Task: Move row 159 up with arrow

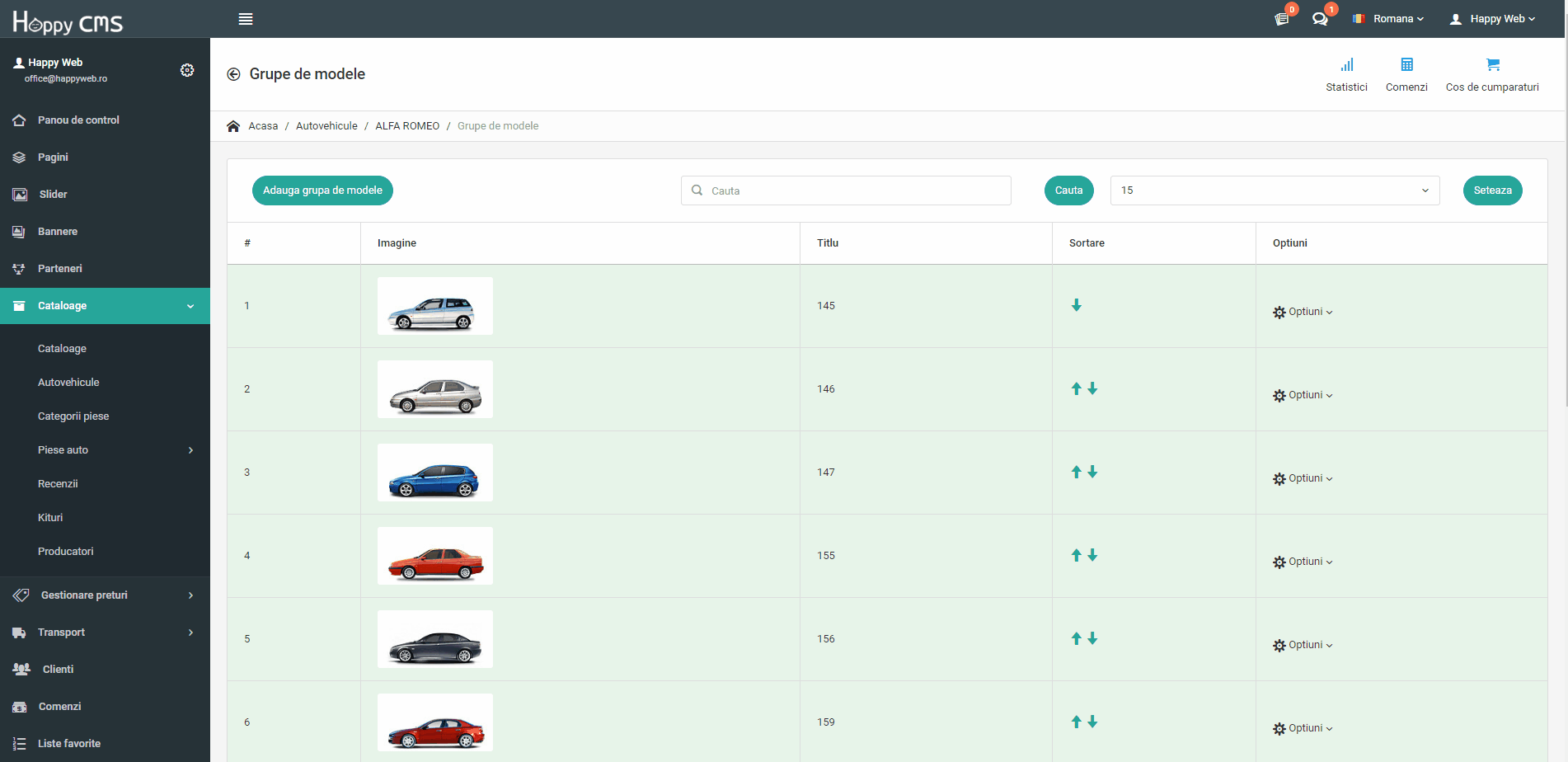Action: (1076, 722)
